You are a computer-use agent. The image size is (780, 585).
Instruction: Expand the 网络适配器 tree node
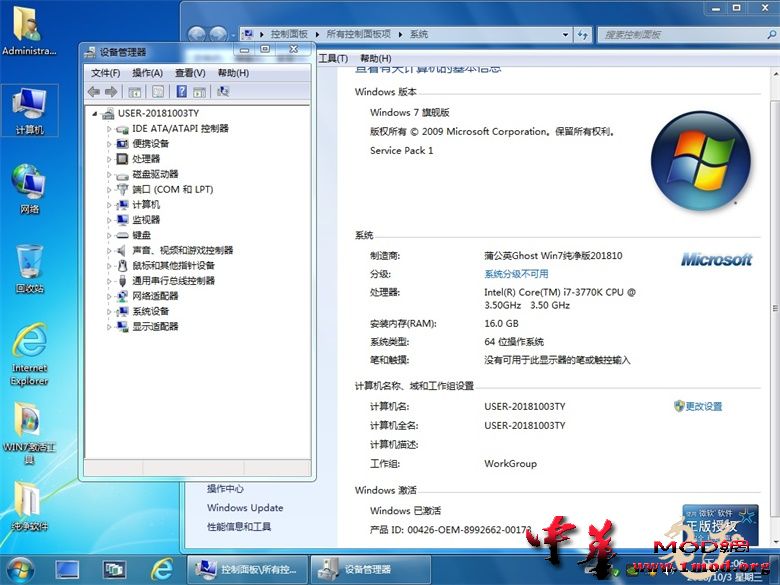[109, 296]
